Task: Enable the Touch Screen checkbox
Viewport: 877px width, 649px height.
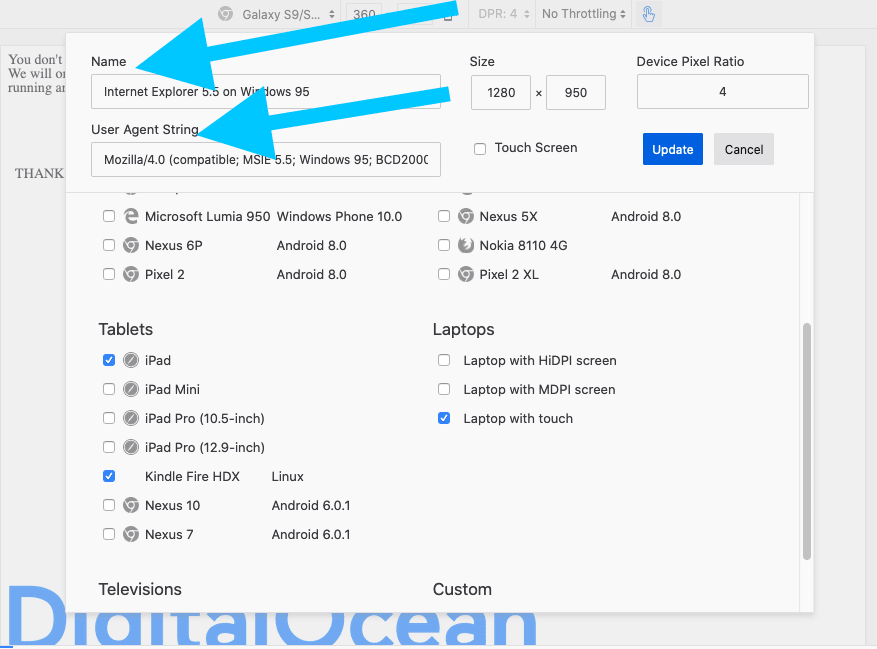Action: click(480, 149)
